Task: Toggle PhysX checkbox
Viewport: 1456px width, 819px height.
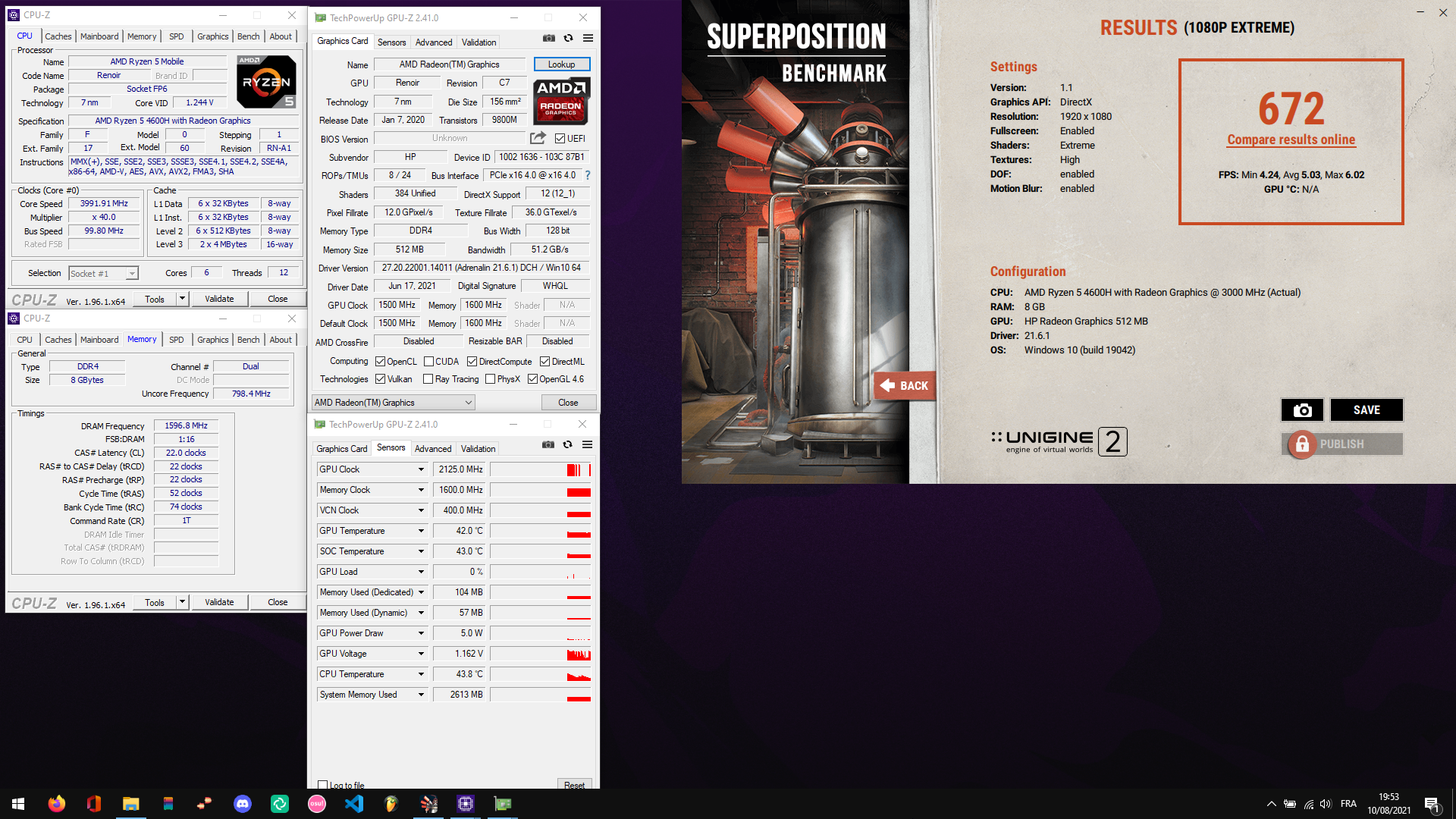Action: tap(490, 379)
